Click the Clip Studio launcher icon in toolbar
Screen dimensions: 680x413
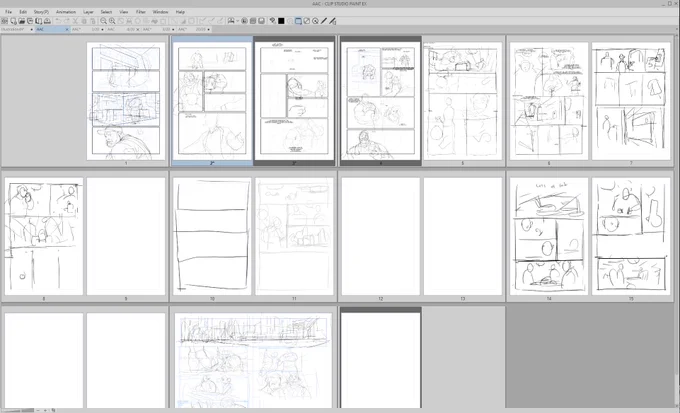click(x=5, y=21)
